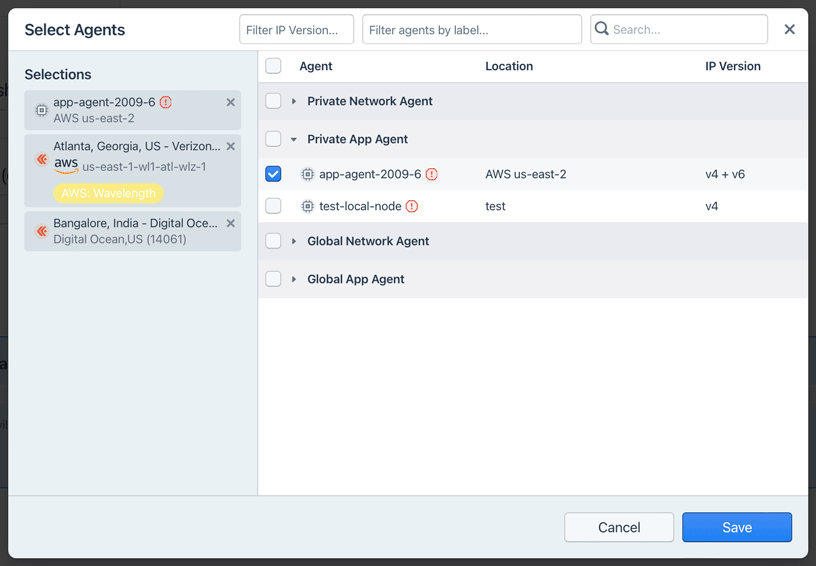Click the Location column header

[x=509, y=66]
